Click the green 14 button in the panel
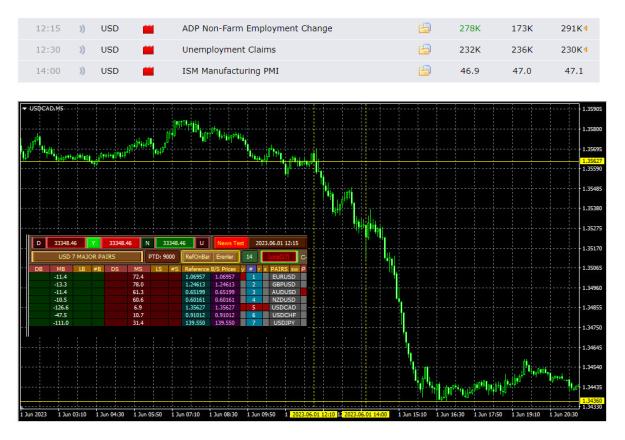 [x=249, y=257]
